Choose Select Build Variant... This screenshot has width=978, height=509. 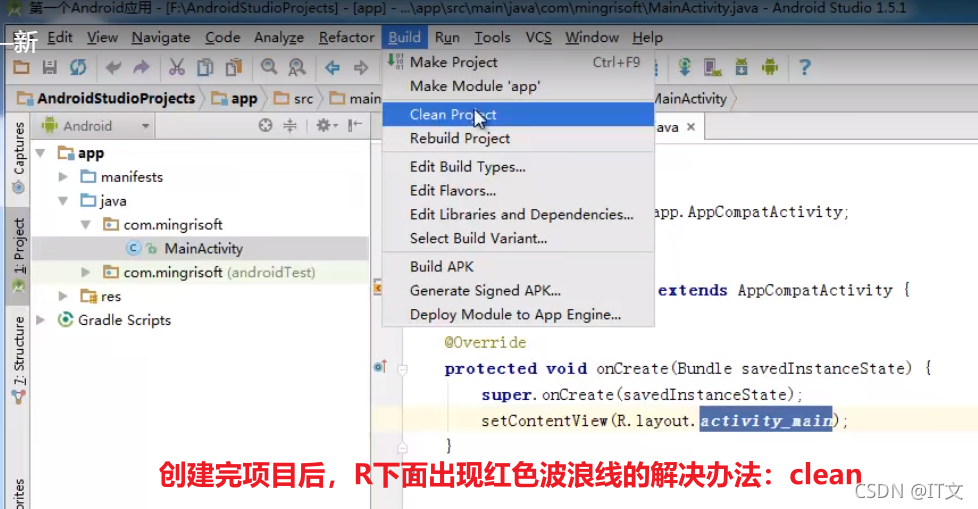[518, 238]
